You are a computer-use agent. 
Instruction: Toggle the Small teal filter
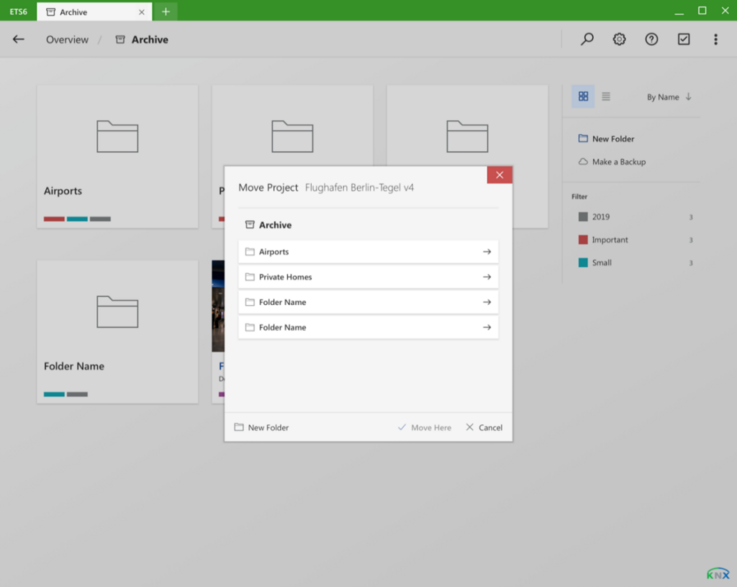601,263
